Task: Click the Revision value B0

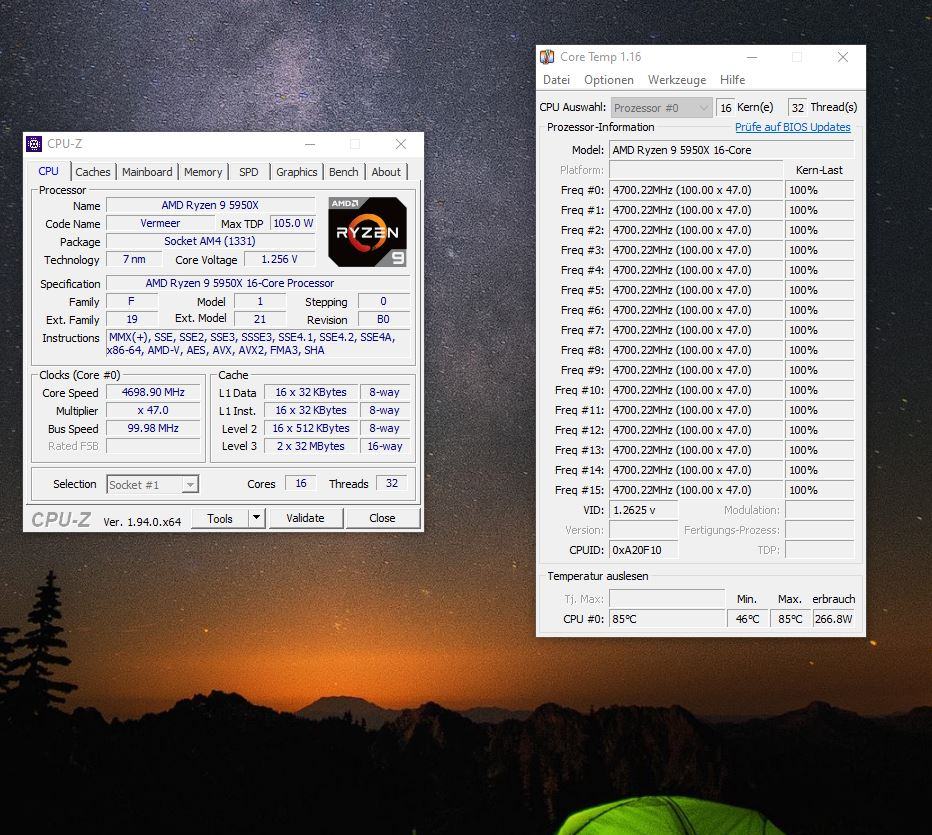Action: pyautogui.click(x=383, y=319)
